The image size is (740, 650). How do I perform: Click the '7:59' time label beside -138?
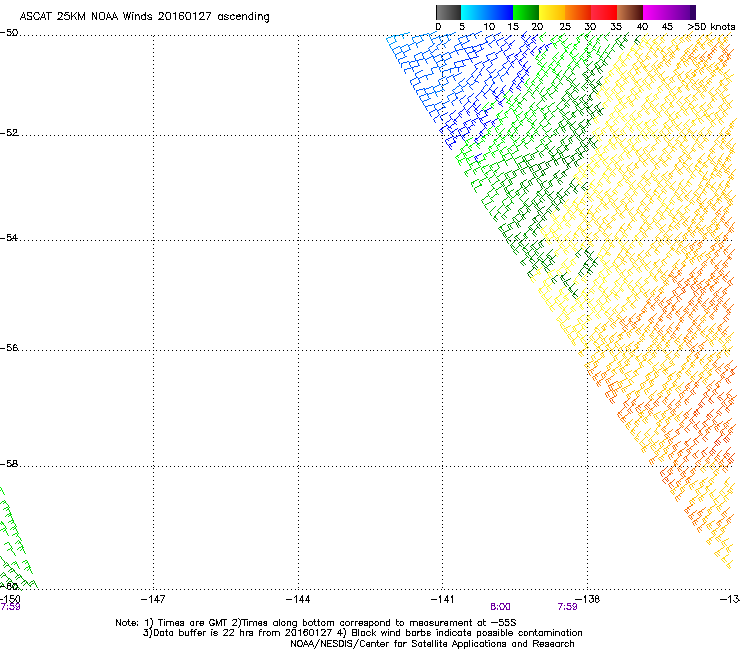(567, 607)
